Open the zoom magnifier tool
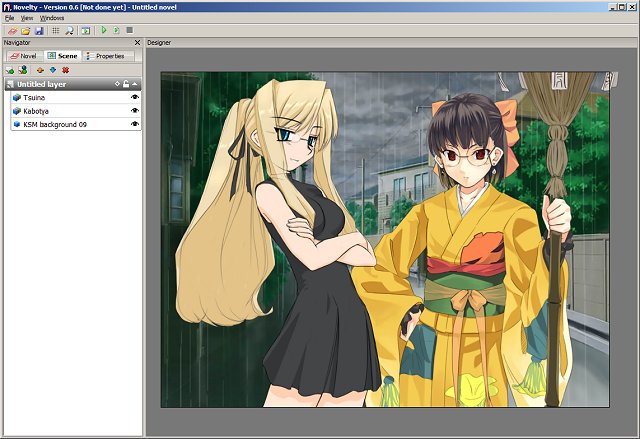 click(x=69, y=31)
